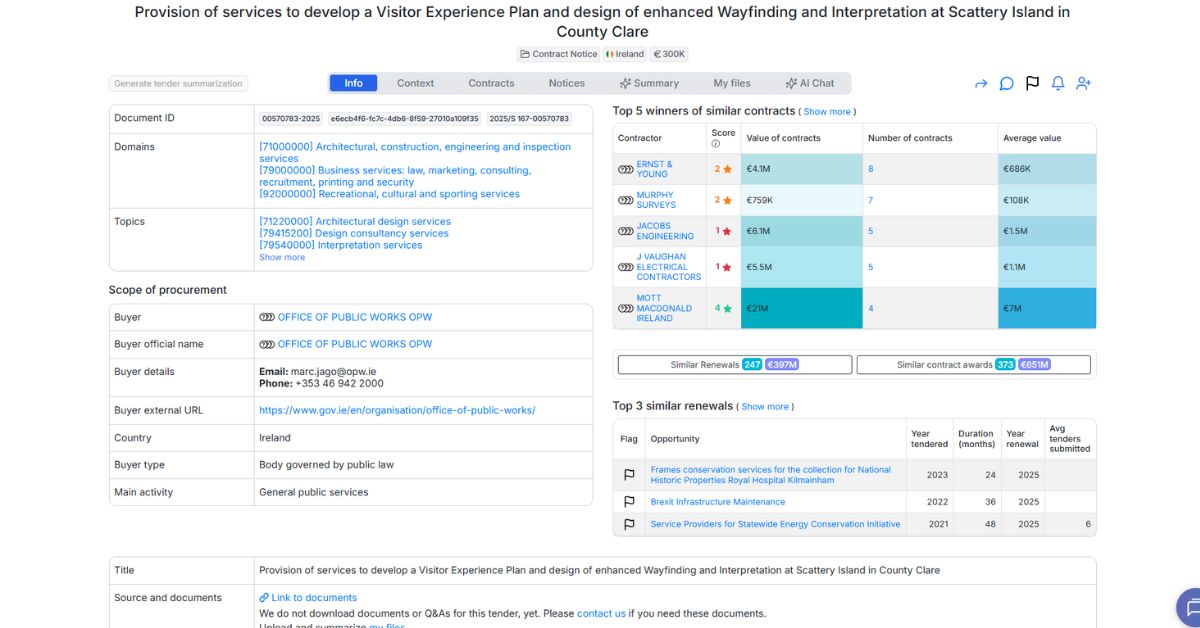Click coins icon beside Ernst & Young
This screenshot has width=1200, height=628.
(626, 170)
